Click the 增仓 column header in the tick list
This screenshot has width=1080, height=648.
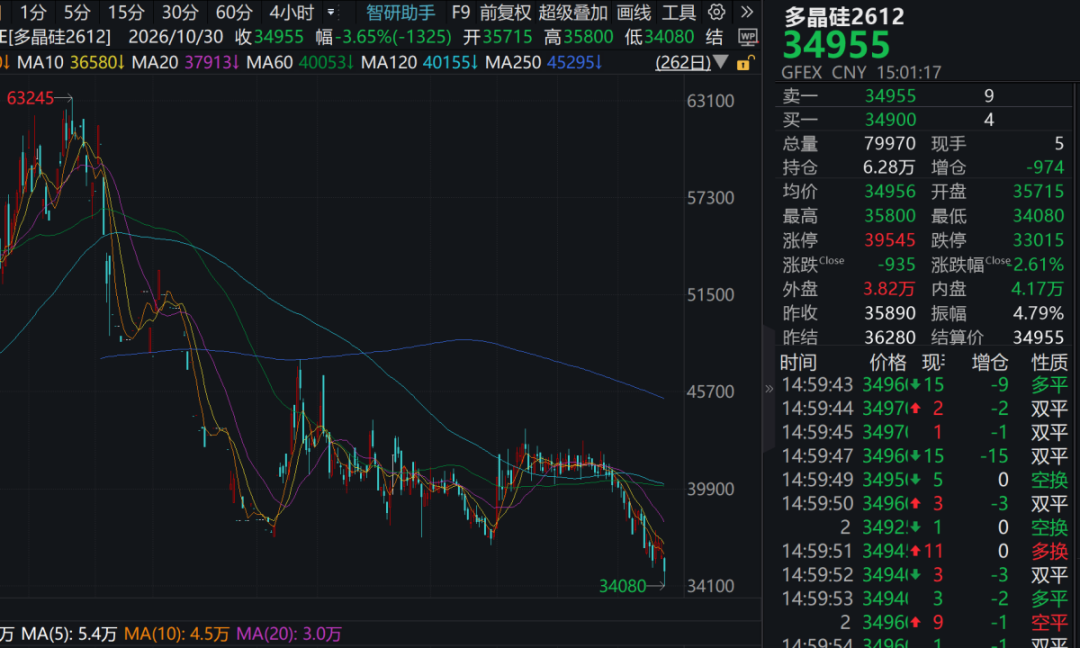click(990, 362)
